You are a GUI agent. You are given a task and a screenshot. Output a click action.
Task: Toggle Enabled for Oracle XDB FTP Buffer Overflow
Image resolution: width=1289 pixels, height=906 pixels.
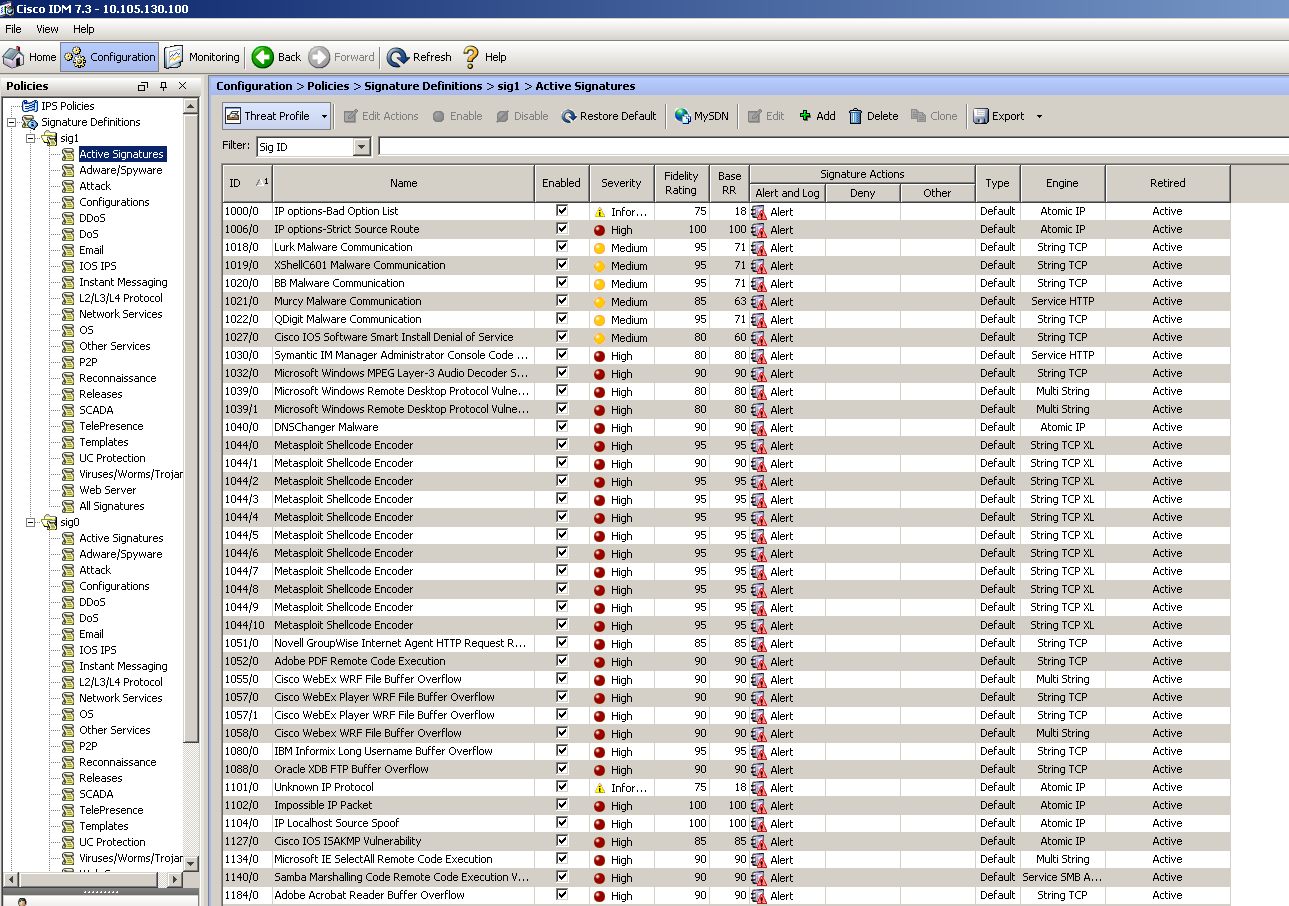click(x=562, y=769)
